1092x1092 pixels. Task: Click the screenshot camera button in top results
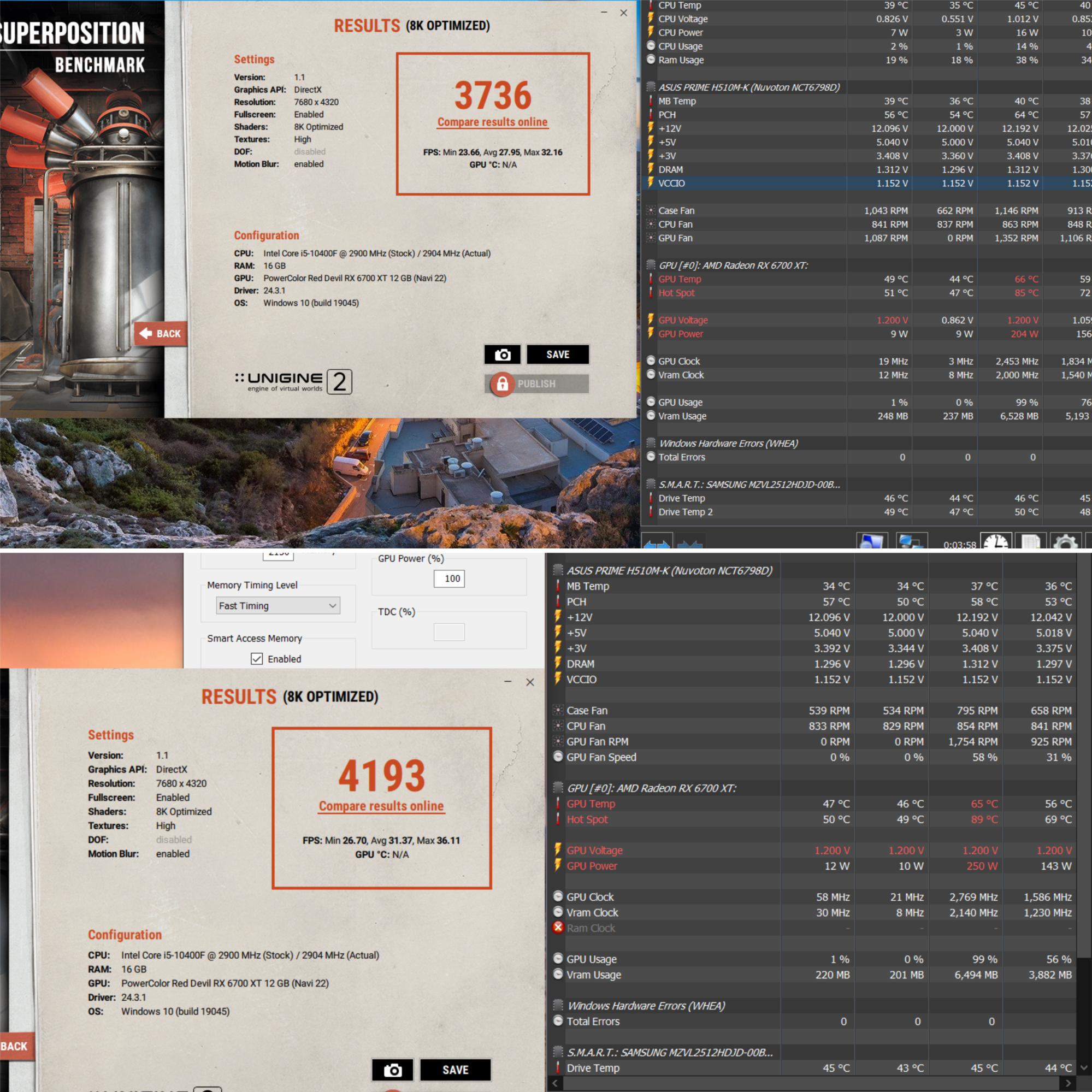502,355
